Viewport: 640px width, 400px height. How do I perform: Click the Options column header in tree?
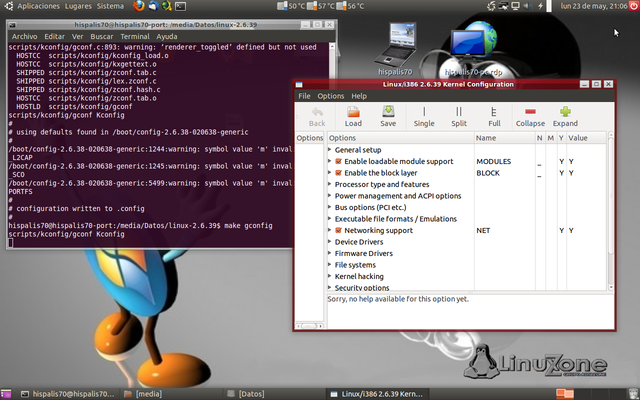(x=400, y=138)
